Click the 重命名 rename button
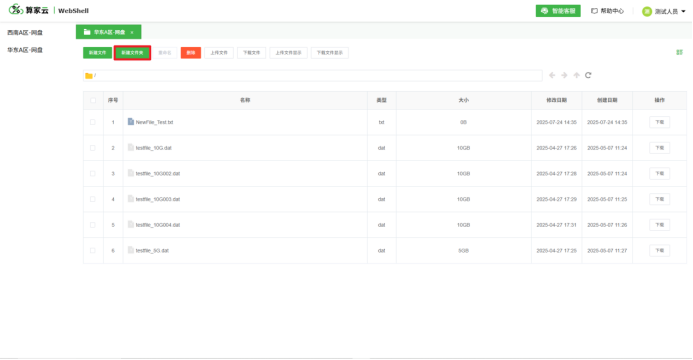Viewport: 693px width, 360px height. [165, 53]
